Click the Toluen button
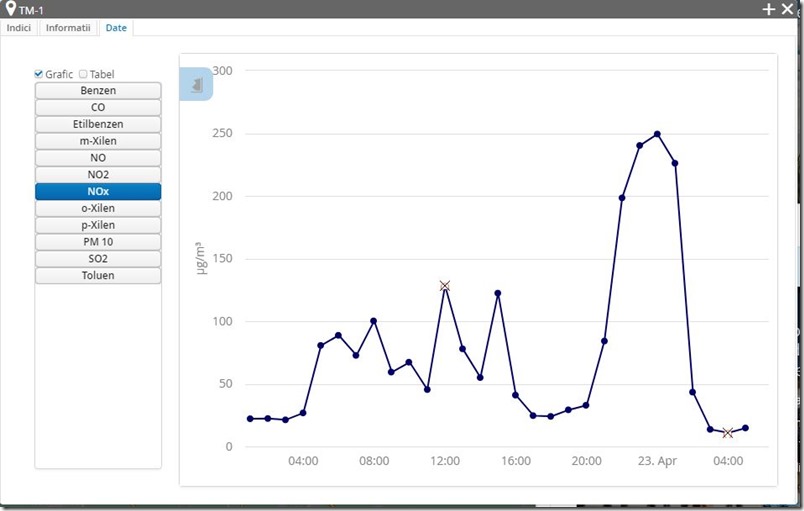The image size is (804, 511). tap(98, 276)
